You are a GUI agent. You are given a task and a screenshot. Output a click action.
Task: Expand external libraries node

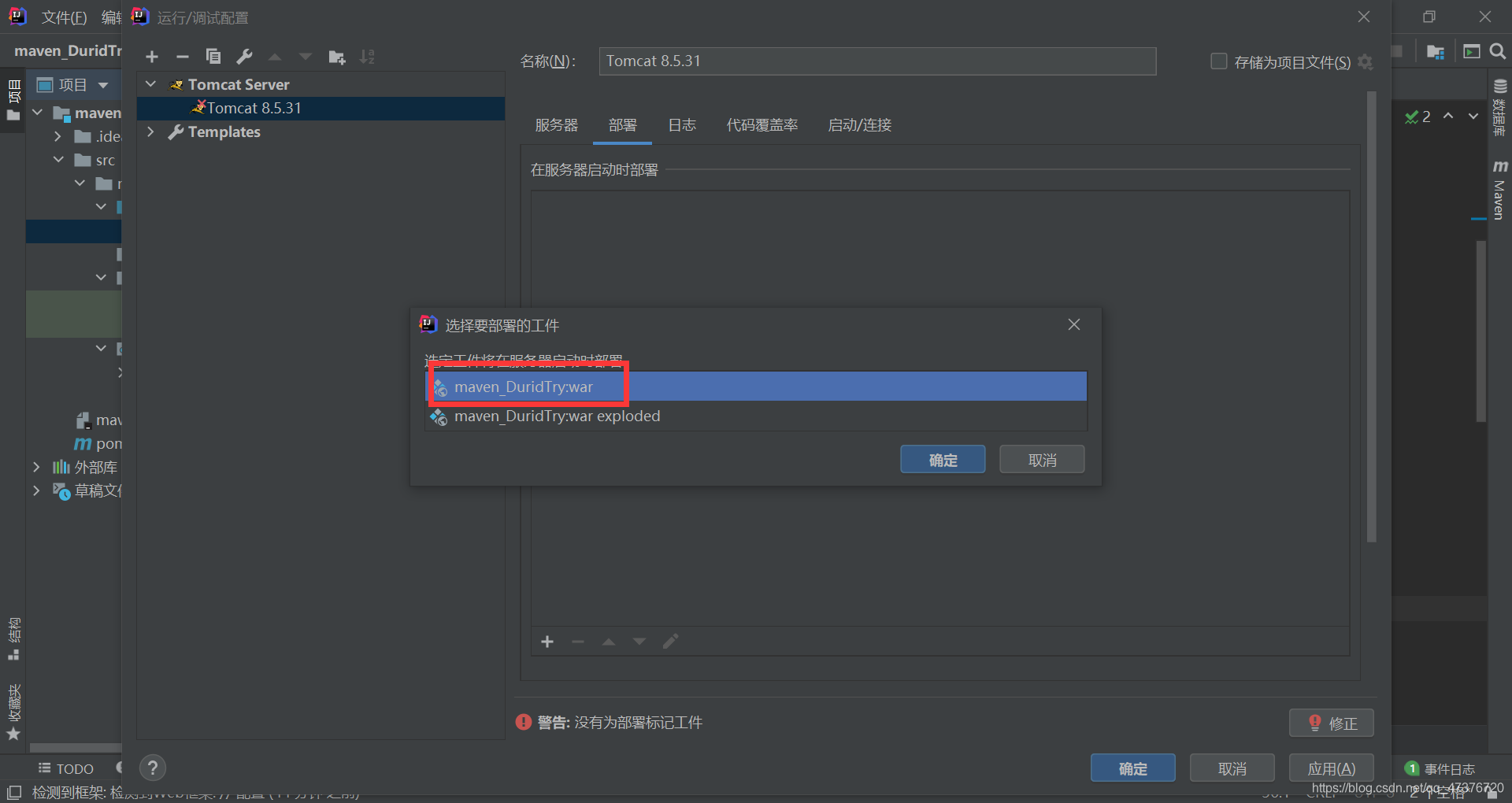[x=36, y=467]
